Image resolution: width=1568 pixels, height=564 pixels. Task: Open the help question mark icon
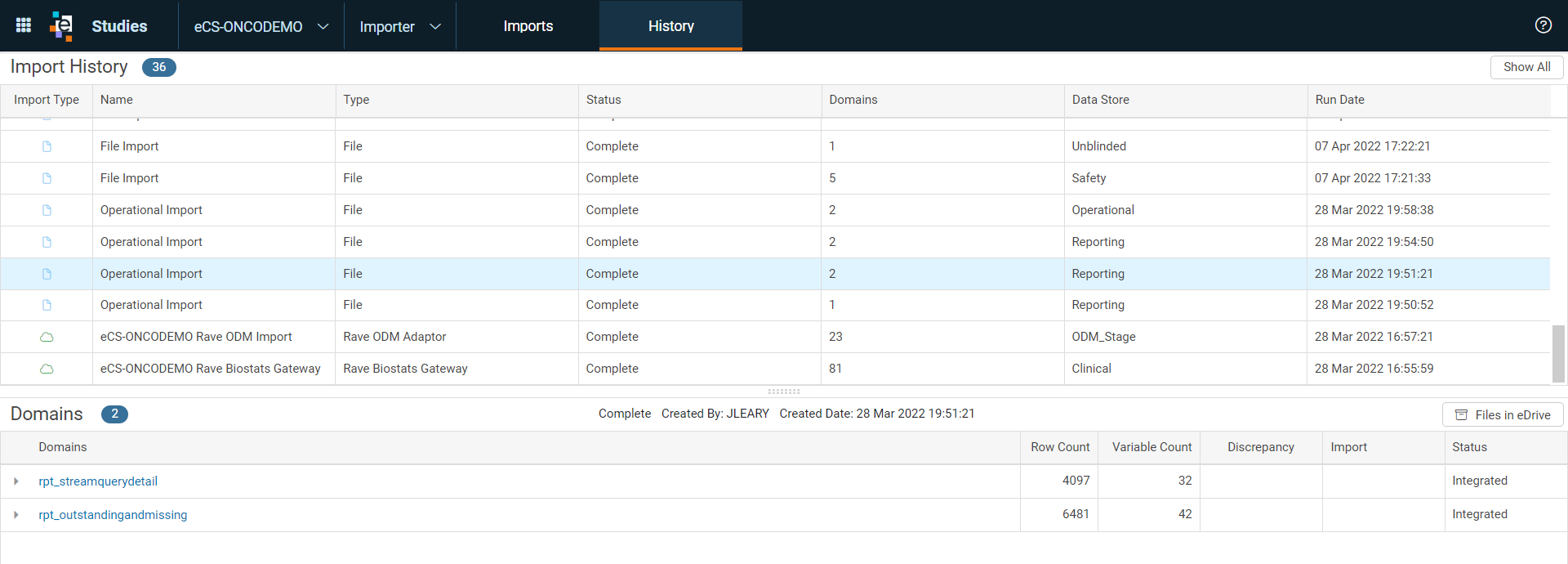[x=1543, y=25]
